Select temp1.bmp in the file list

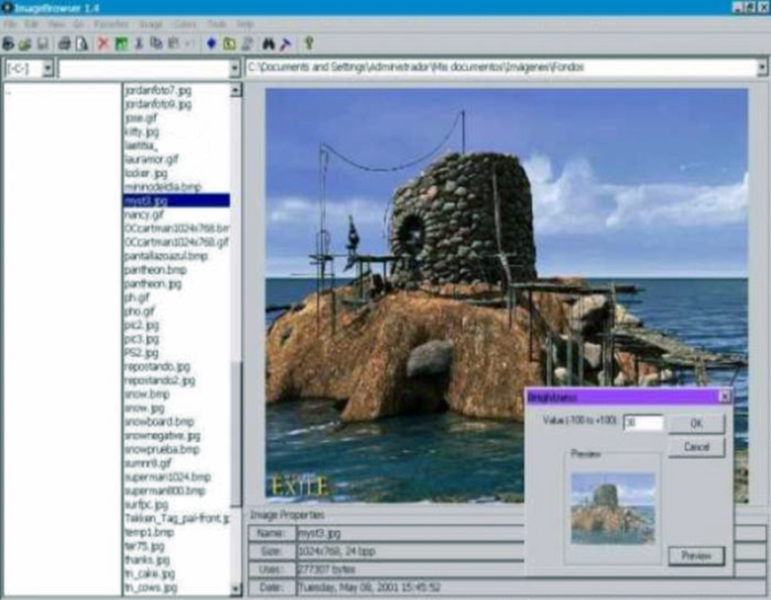pos(149,532)
